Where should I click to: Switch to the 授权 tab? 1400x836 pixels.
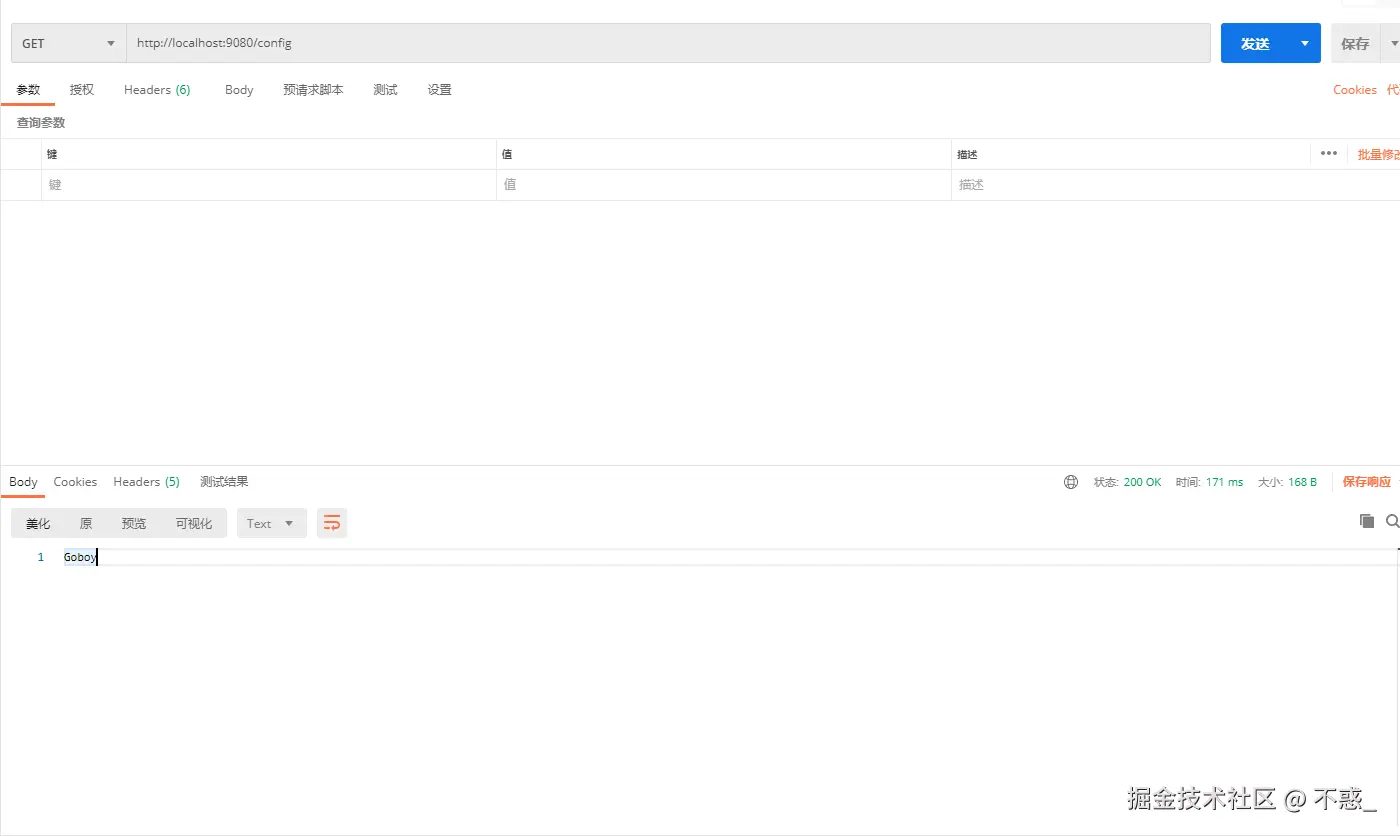coord(82,90)
